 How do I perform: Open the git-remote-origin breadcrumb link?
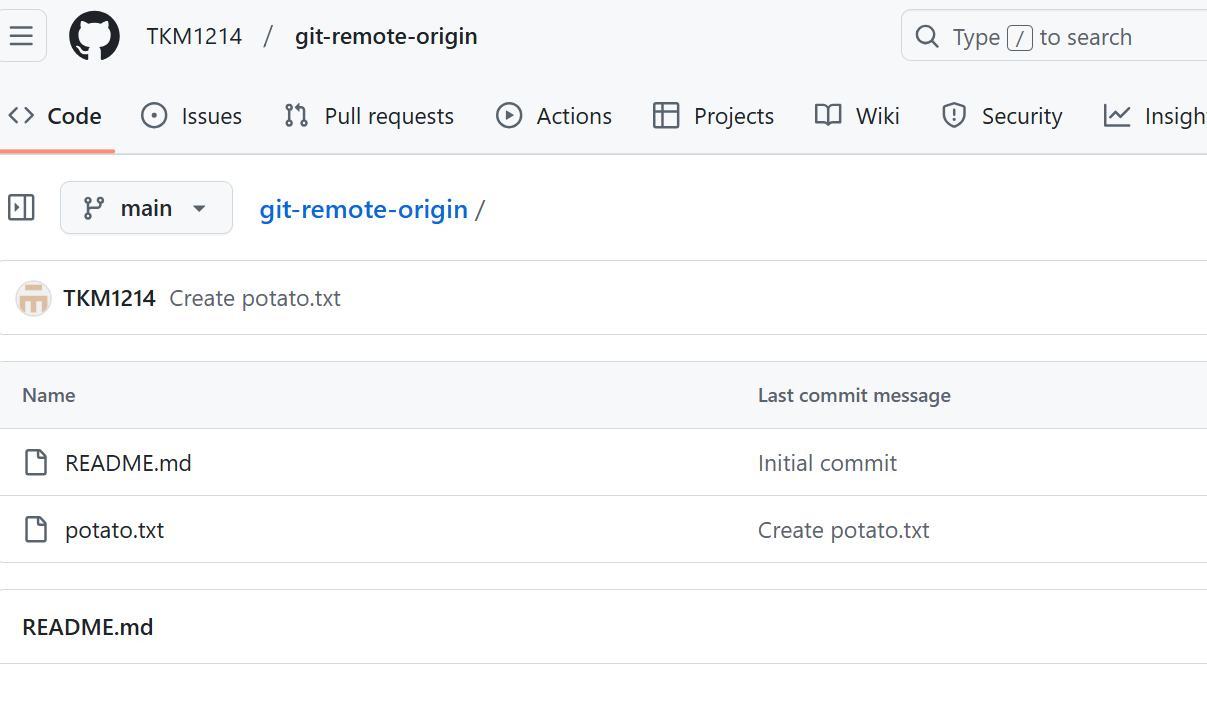click(364, 209)
